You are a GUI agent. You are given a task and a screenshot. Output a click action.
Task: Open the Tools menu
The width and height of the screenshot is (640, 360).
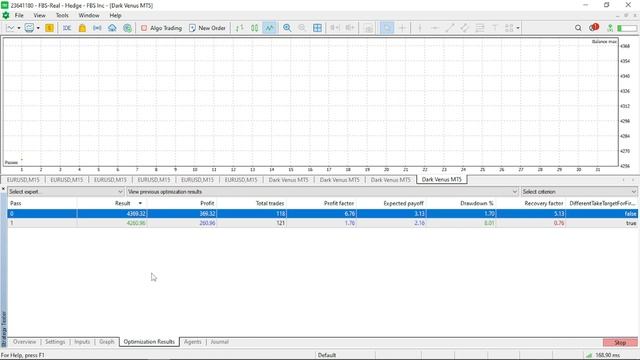tap(62, 15)
